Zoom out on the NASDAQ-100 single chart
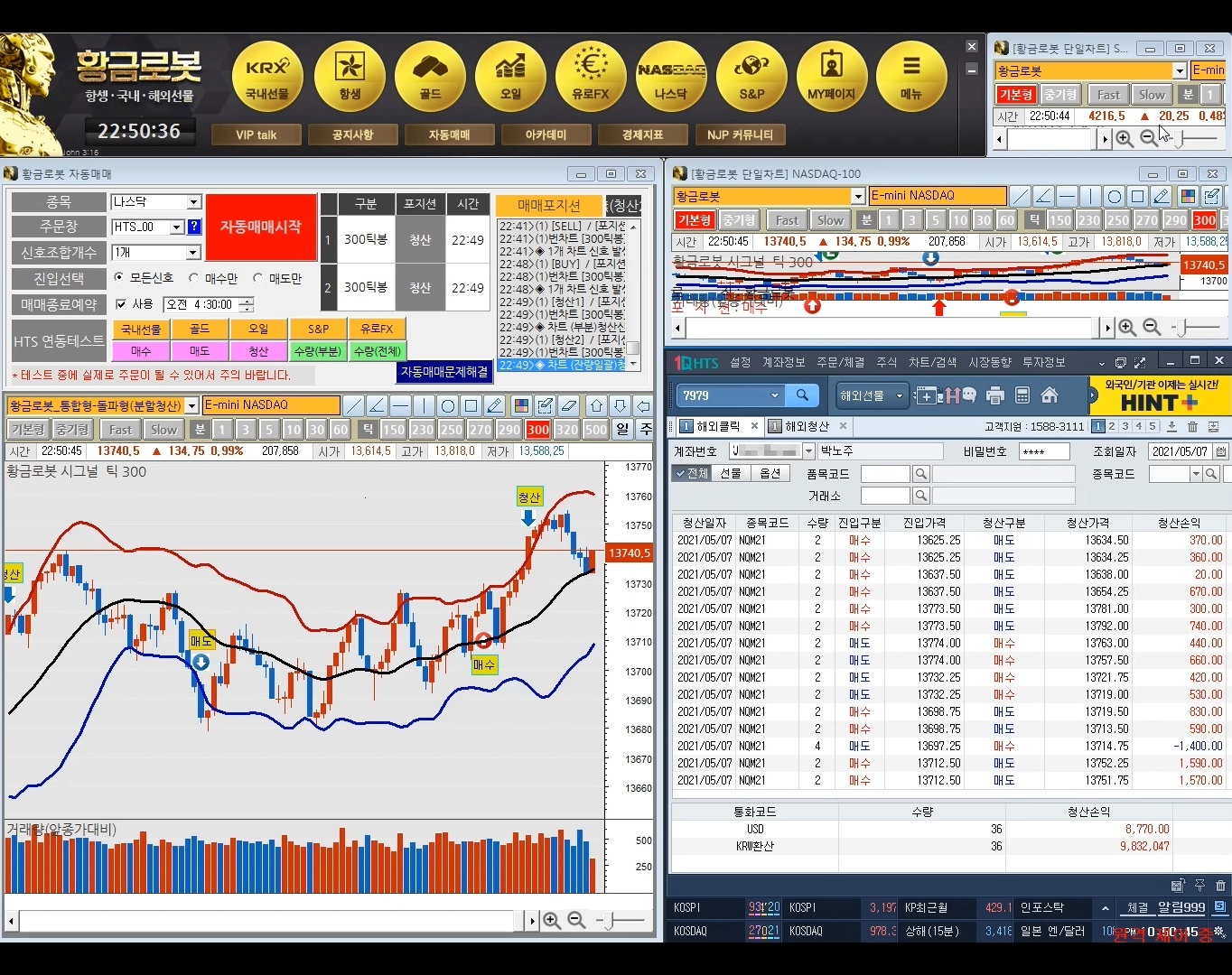The height and width of the screenshot is (975, 1232). tap(1152, 328)
